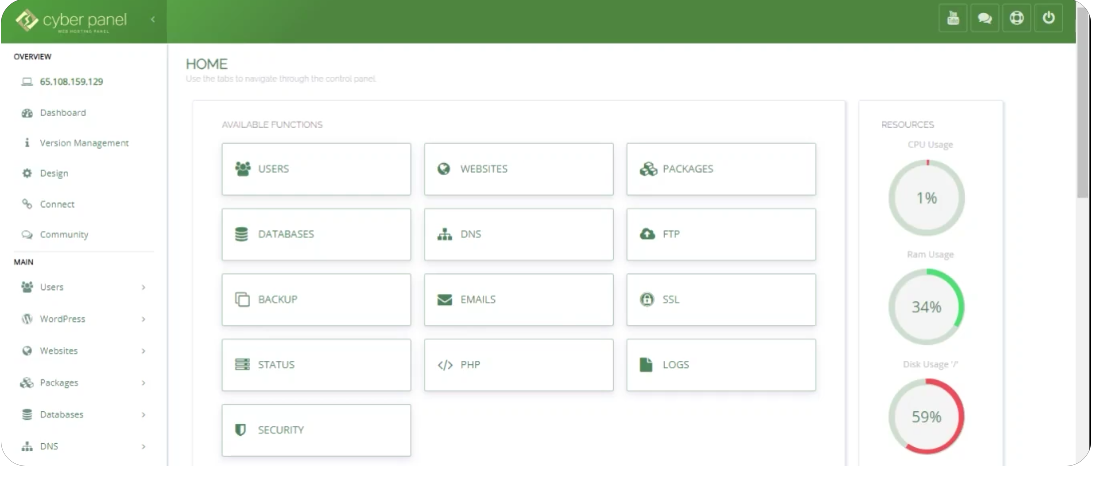The width and height of the screenshot is (1097, 486).
Task: Click the RESOURCES panel heading
Action: tap(907, 124)
